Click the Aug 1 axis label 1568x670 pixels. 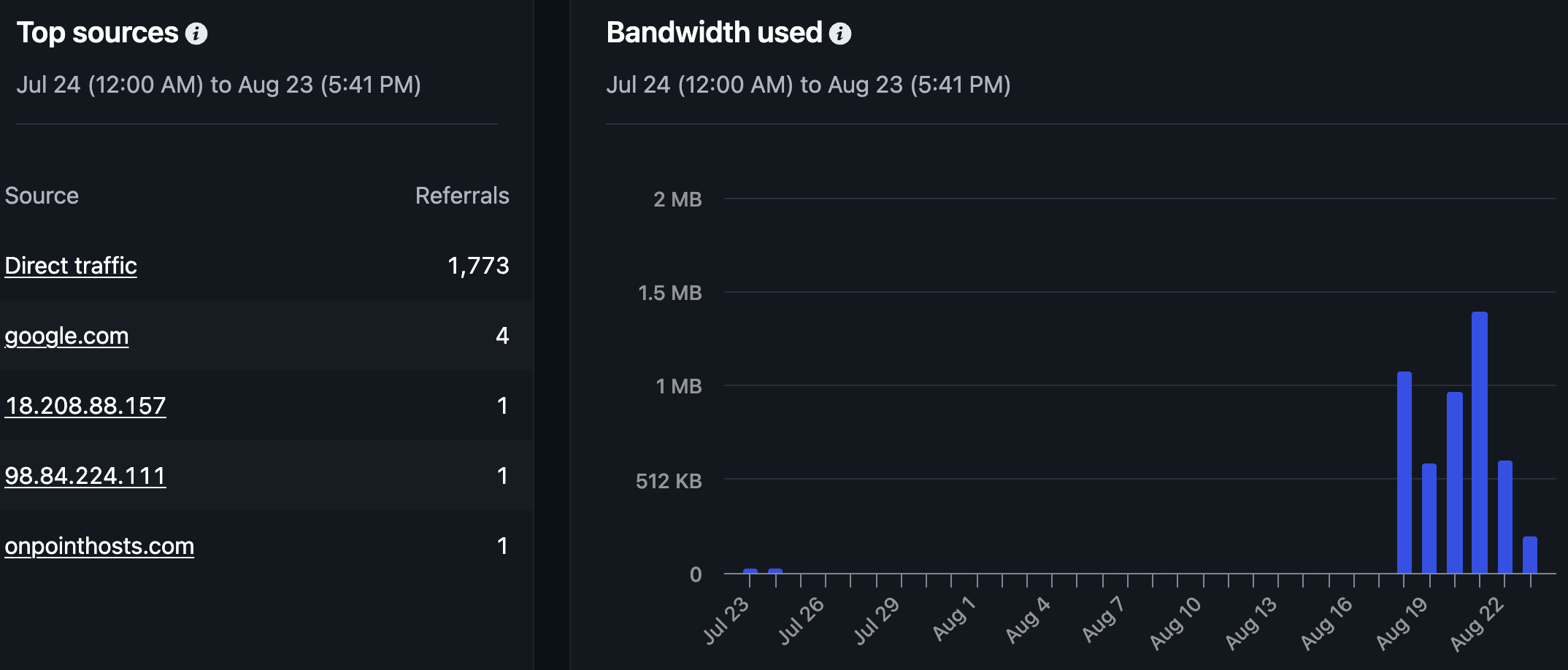click(954, 619)
